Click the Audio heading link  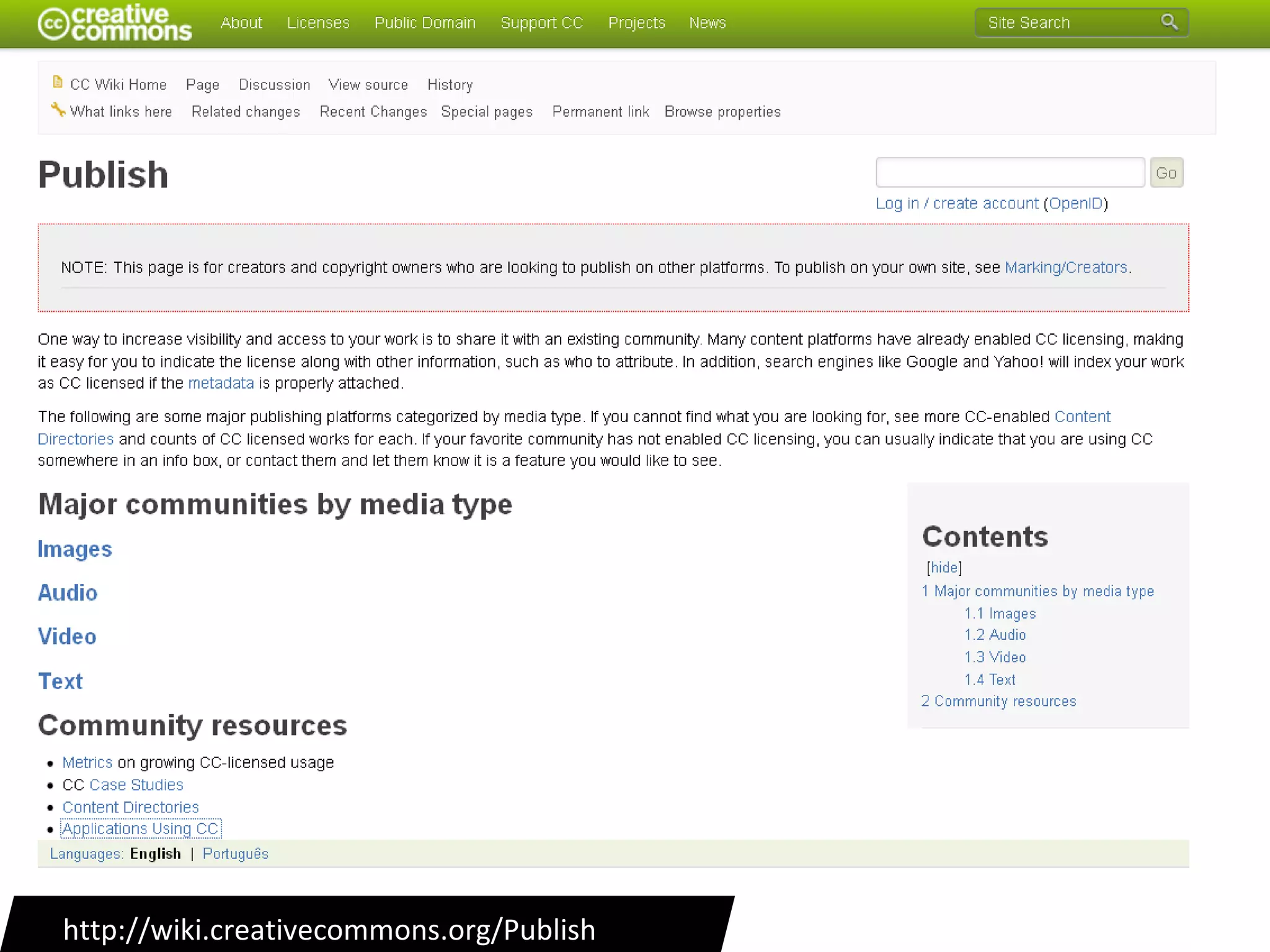click(68, 593)
